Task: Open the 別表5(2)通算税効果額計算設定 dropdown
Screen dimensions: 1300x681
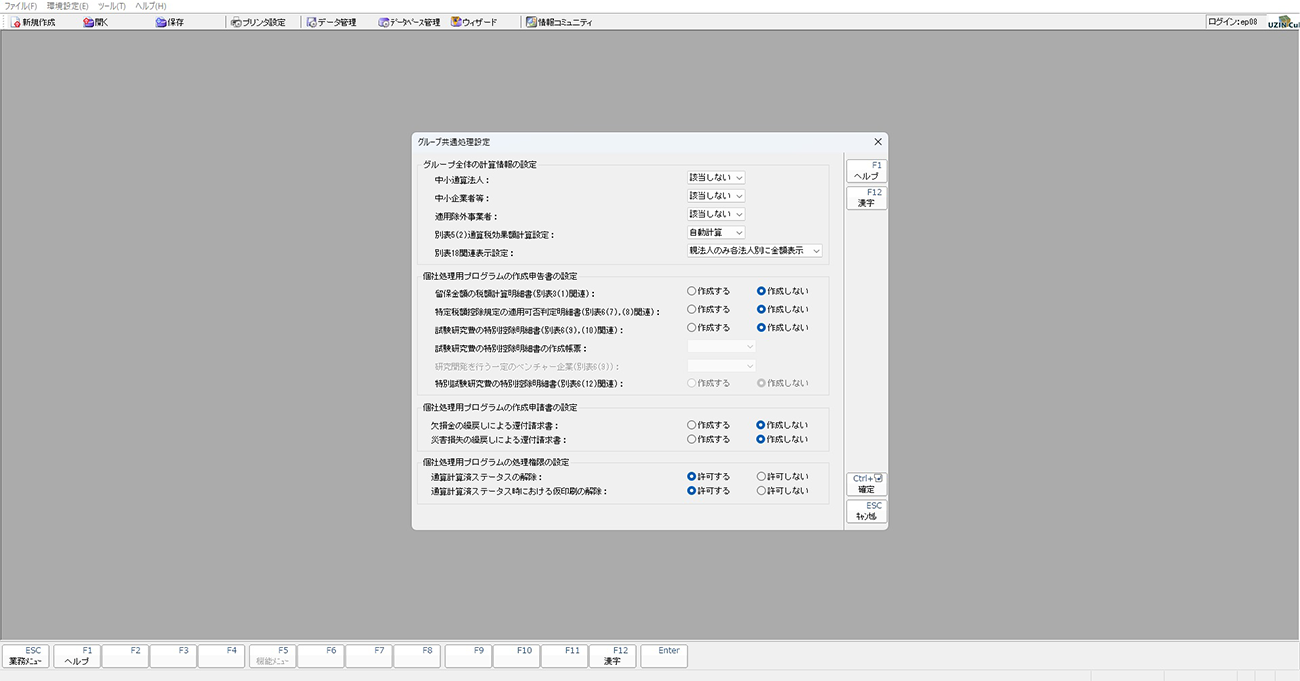Action: tap(716, 233)
